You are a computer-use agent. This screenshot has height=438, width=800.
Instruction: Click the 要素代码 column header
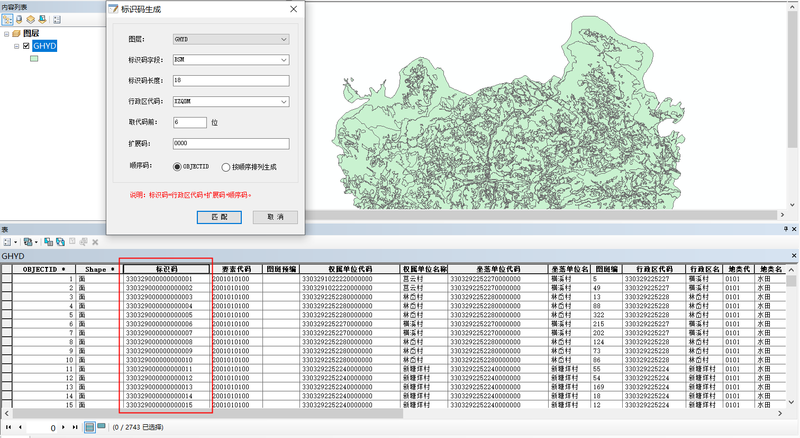pos(237,269)
